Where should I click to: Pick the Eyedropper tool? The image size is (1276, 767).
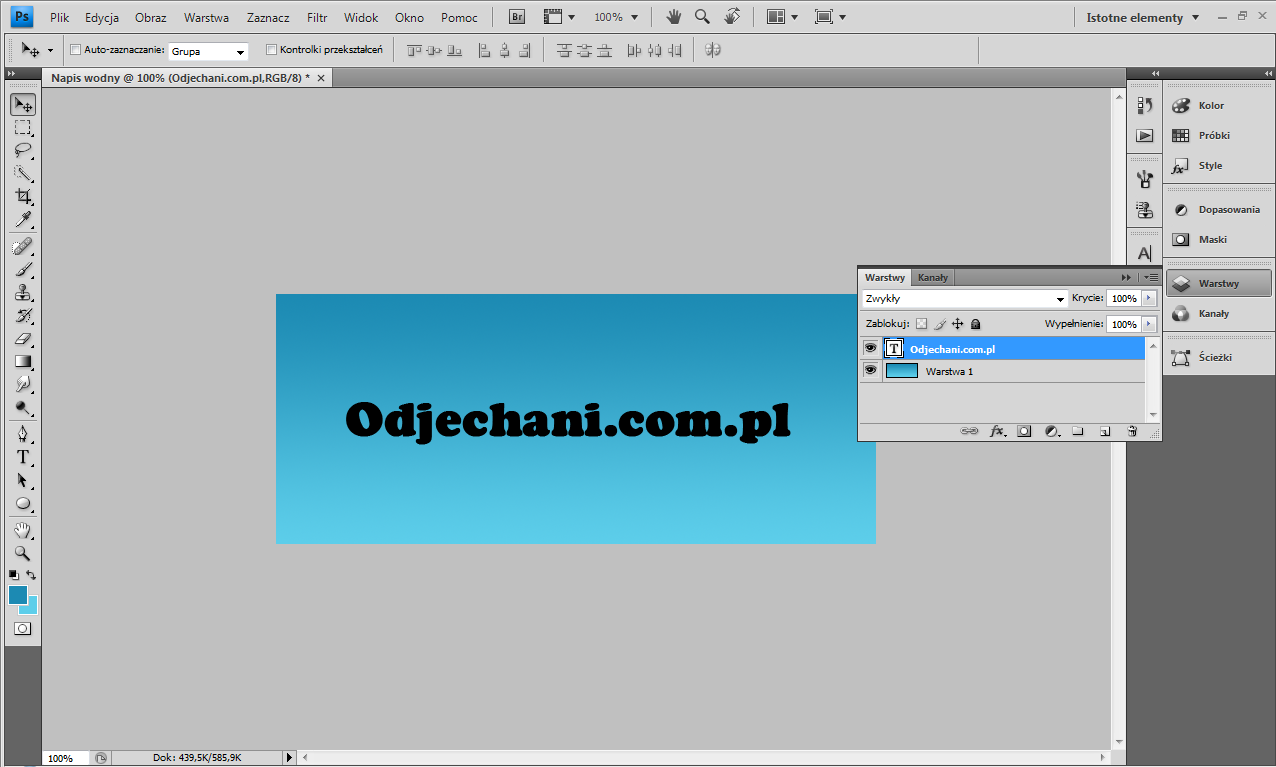[22, 220]
